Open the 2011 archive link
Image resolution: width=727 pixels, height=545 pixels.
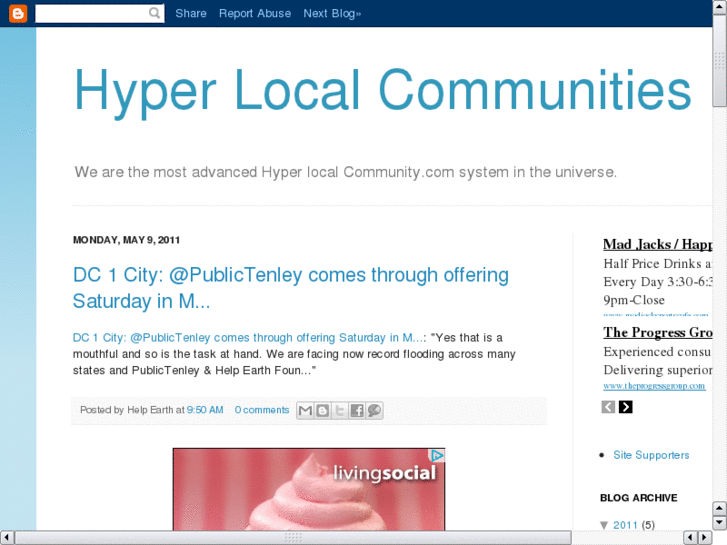(x=625, y=525)
